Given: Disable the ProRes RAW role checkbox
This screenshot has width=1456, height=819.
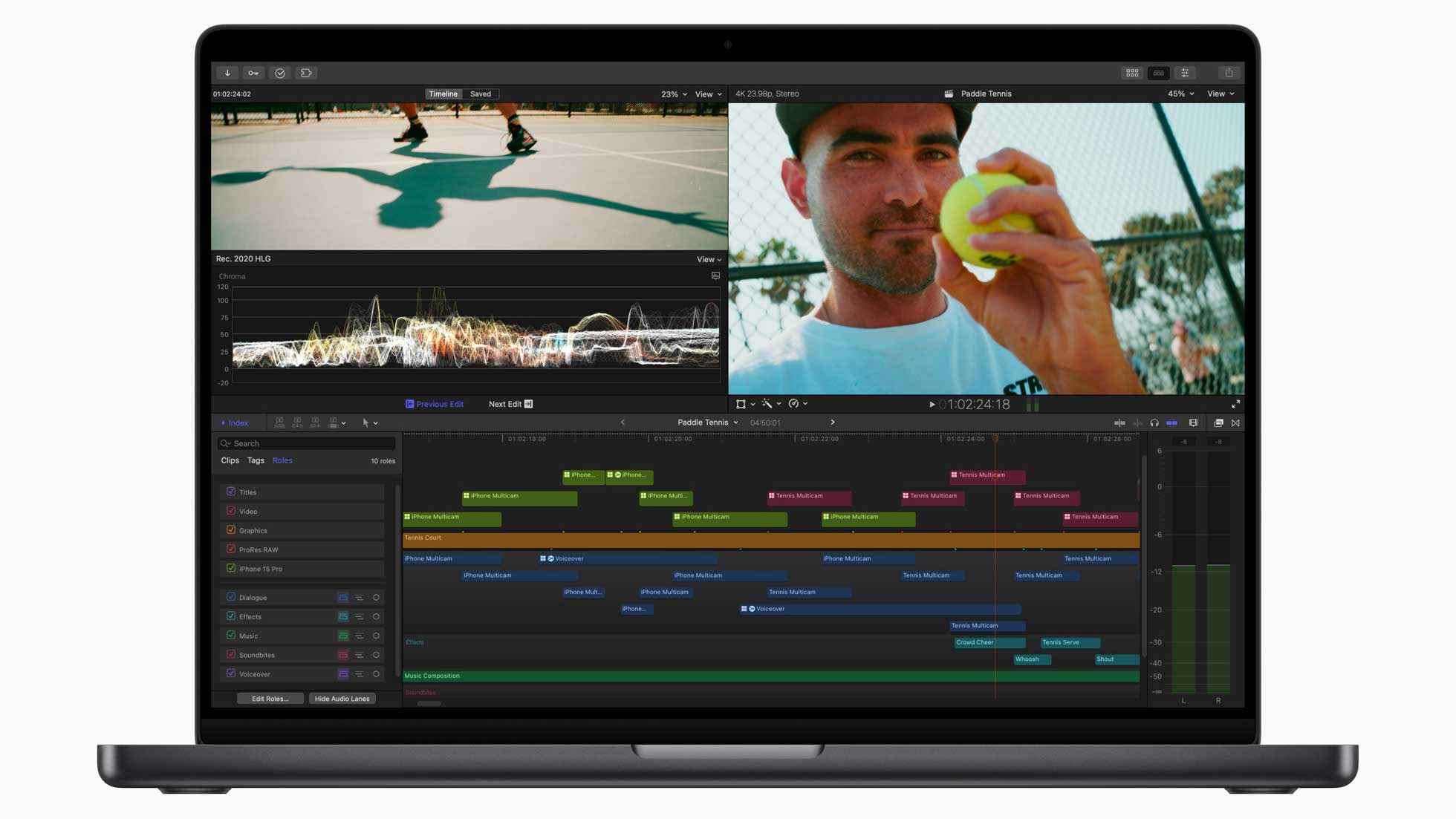Looking at the screenshot, I should 231,549.
